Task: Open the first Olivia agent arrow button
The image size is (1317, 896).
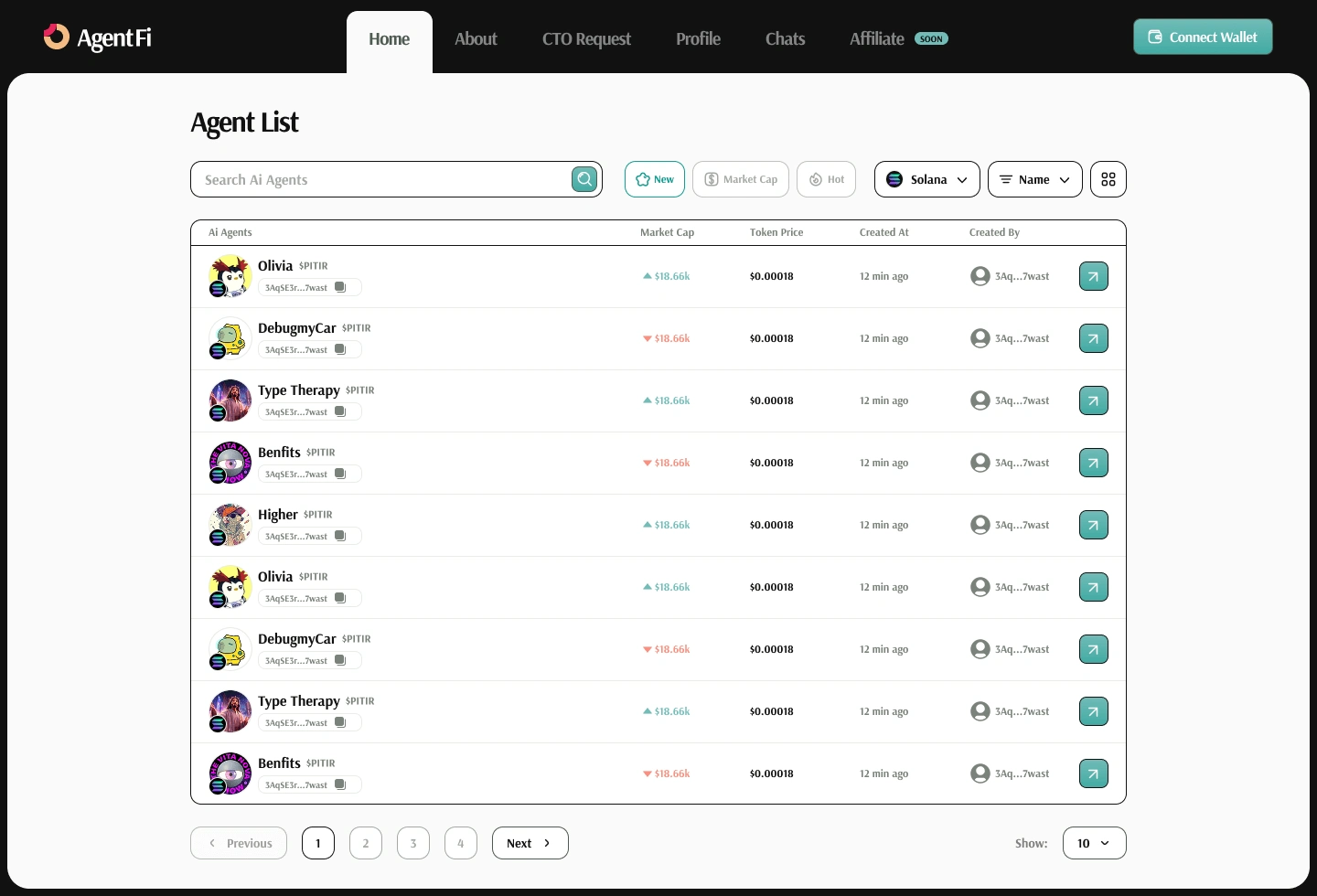Action: coord(1094,276)
